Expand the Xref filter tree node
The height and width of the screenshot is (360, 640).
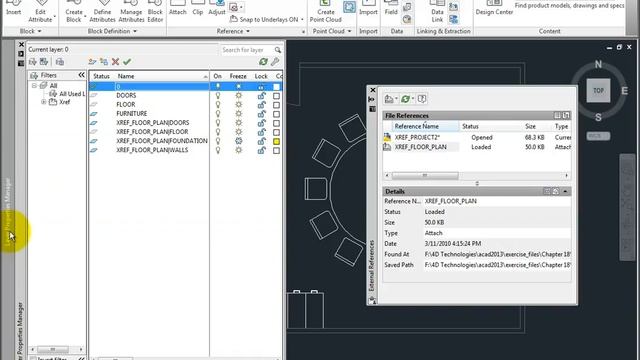click(x=44, y=102)
